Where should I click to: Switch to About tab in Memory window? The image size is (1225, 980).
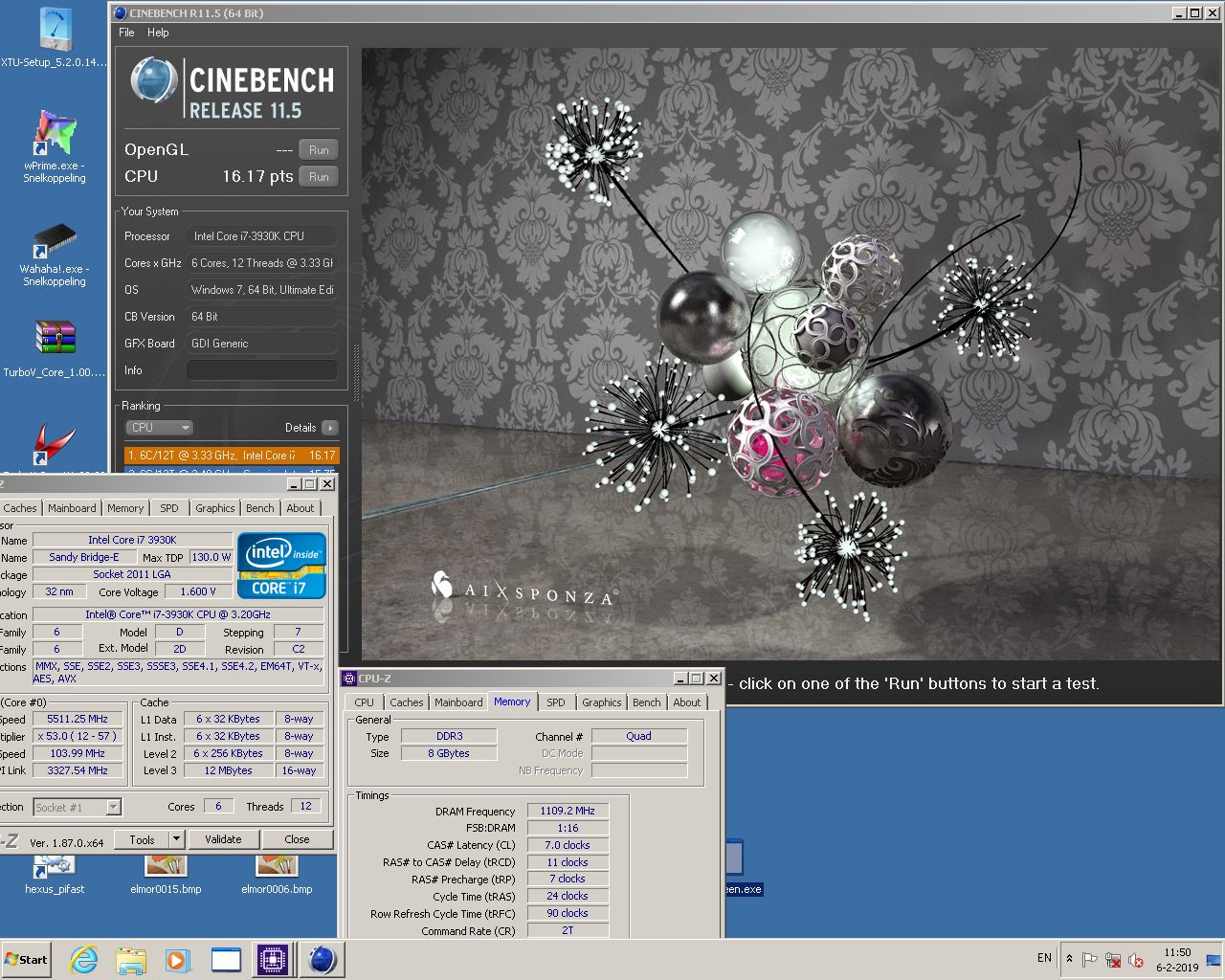coord(686,702)
